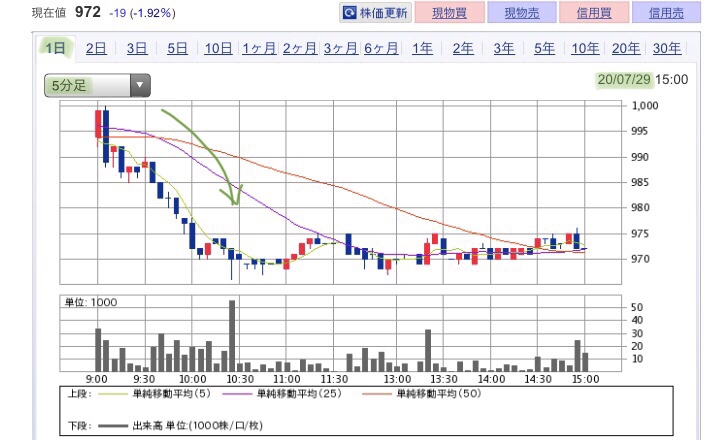Click the 970 price axis label
This screenshot has height=440, width=712.
click(640, 259)
